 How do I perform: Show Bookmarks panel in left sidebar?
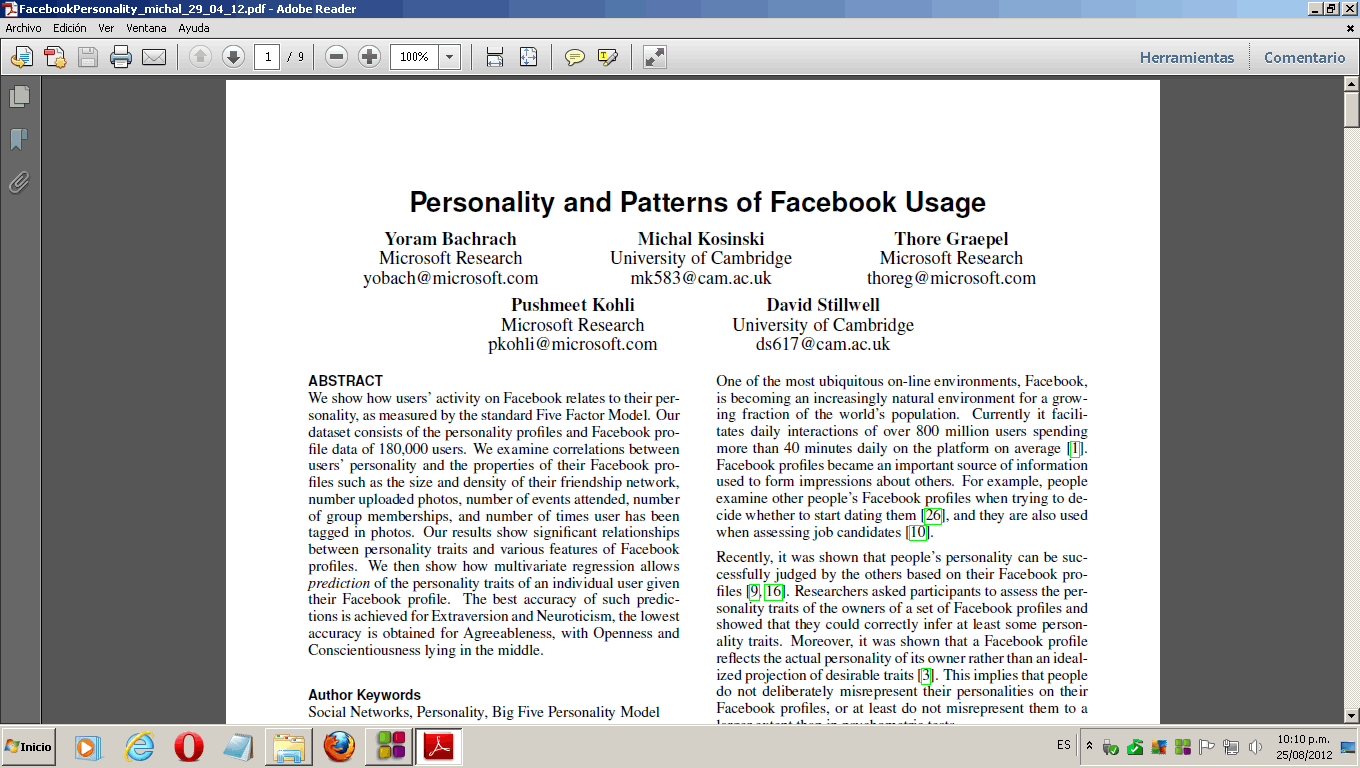pyautogui.click(x=19, y=140)
